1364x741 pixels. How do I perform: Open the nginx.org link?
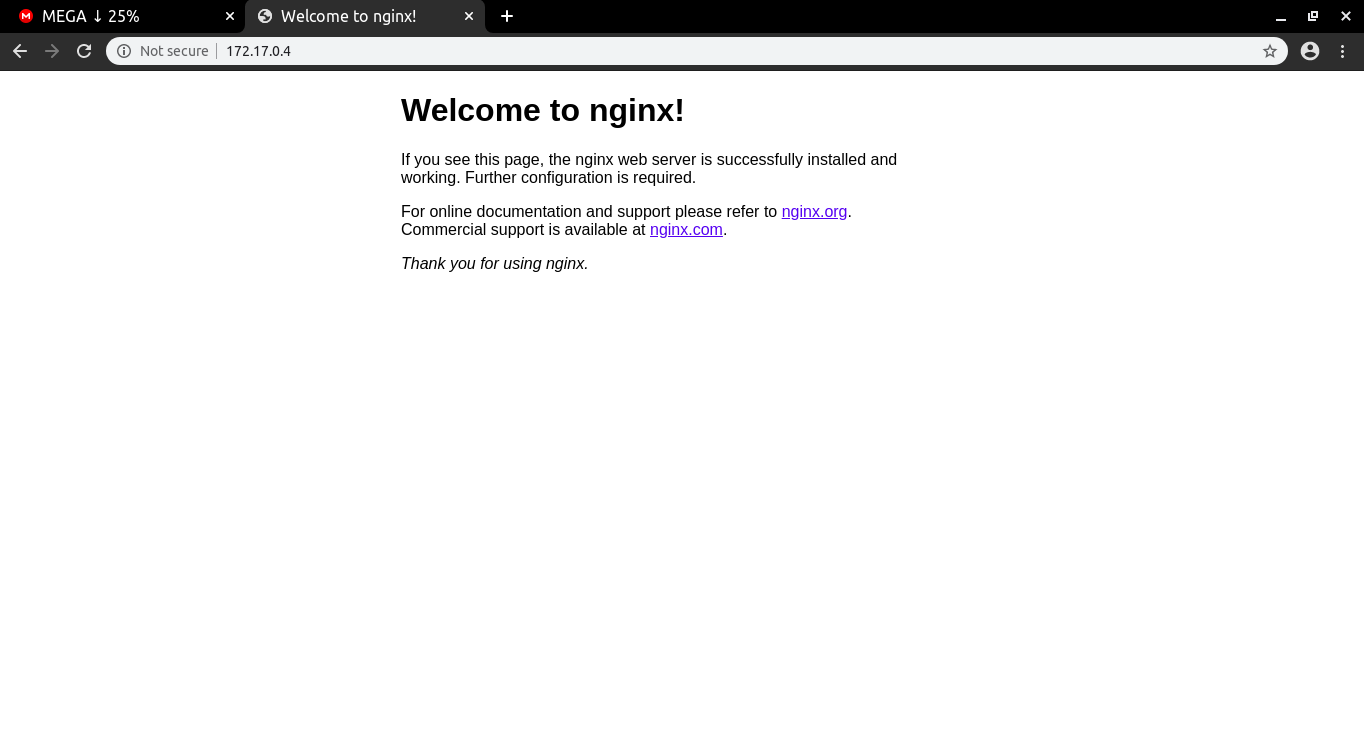814,212
